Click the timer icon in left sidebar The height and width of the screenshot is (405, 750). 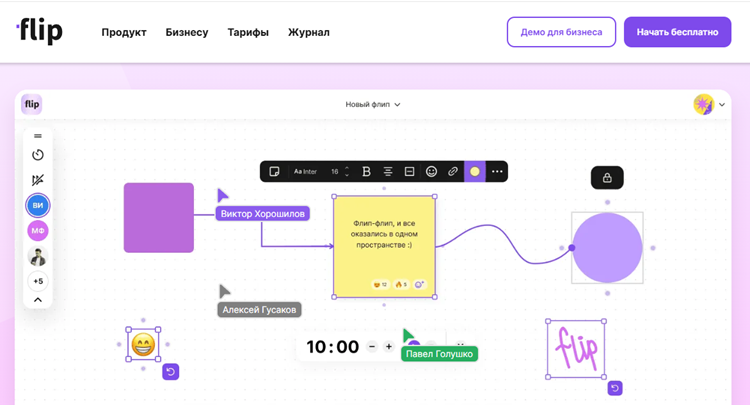(38, 155)
